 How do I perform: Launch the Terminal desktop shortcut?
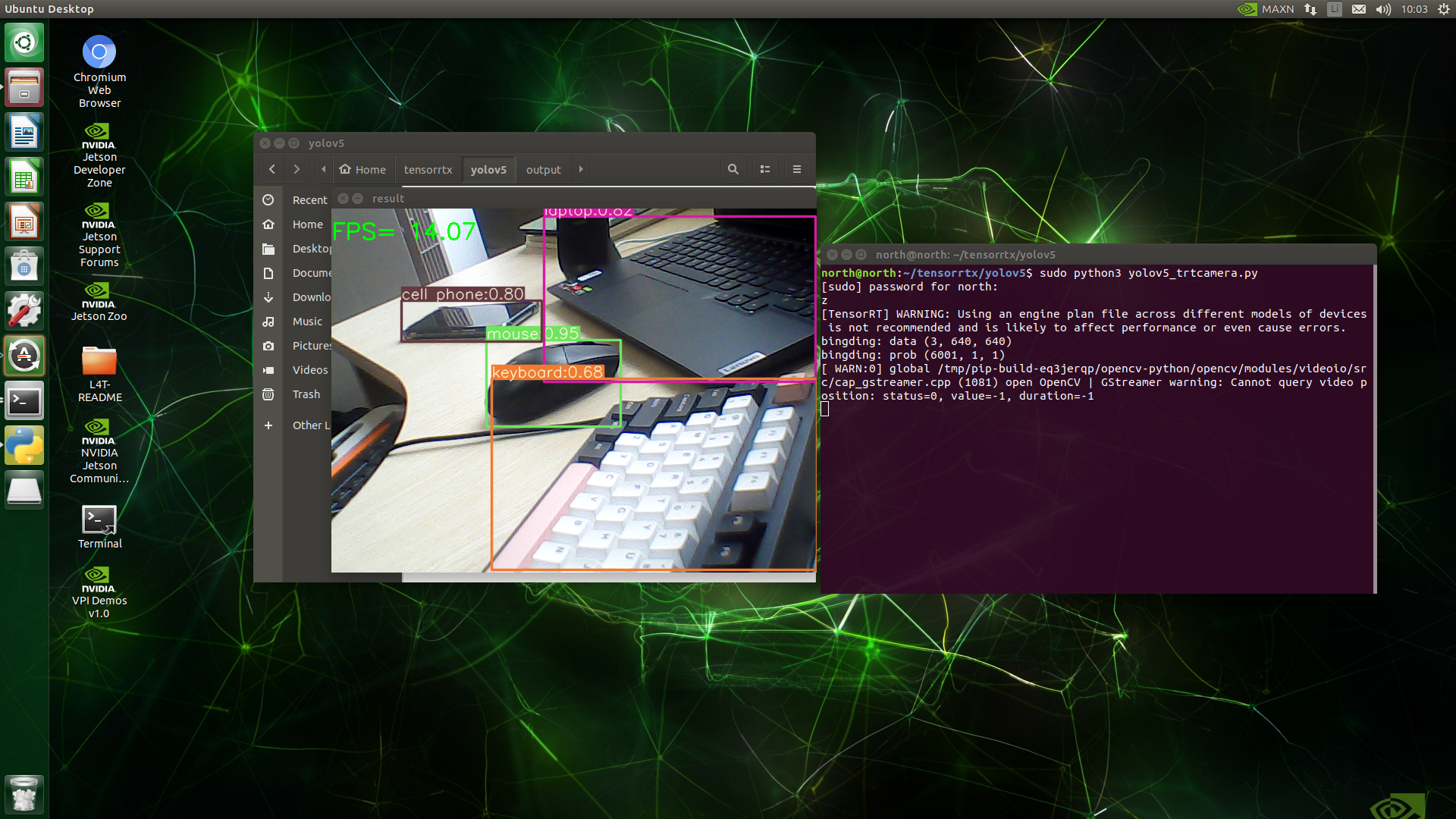coord(99,521)
